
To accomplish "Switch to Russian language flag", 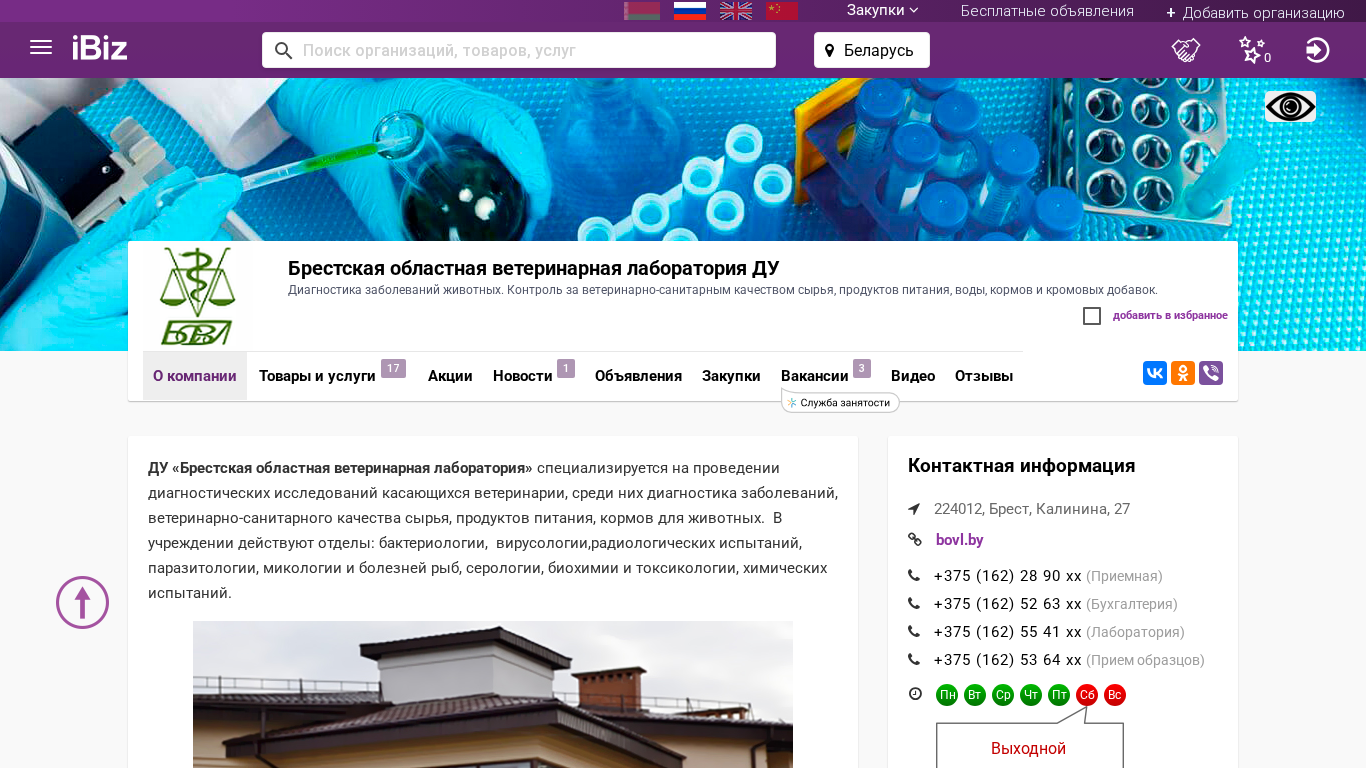I will (690, 11).
